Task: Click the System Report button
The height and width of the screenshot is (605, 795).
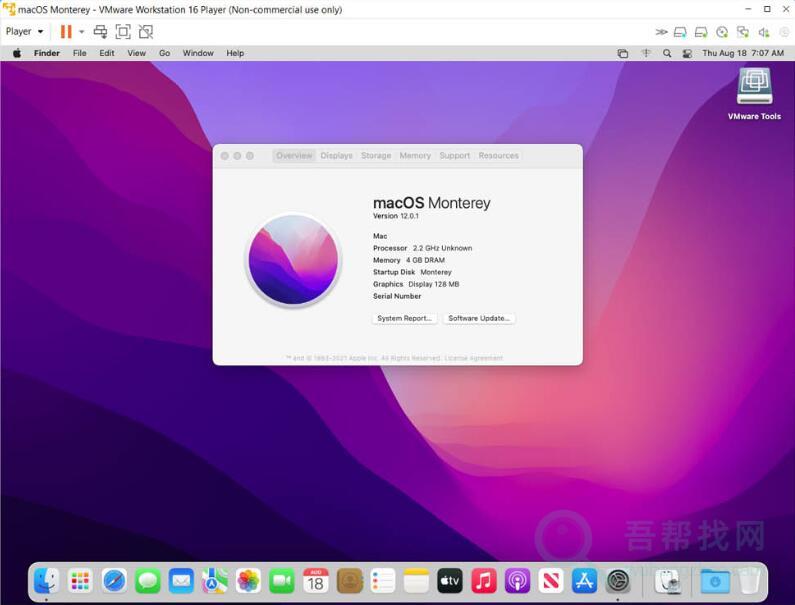Action: click(x=404, y=318)
